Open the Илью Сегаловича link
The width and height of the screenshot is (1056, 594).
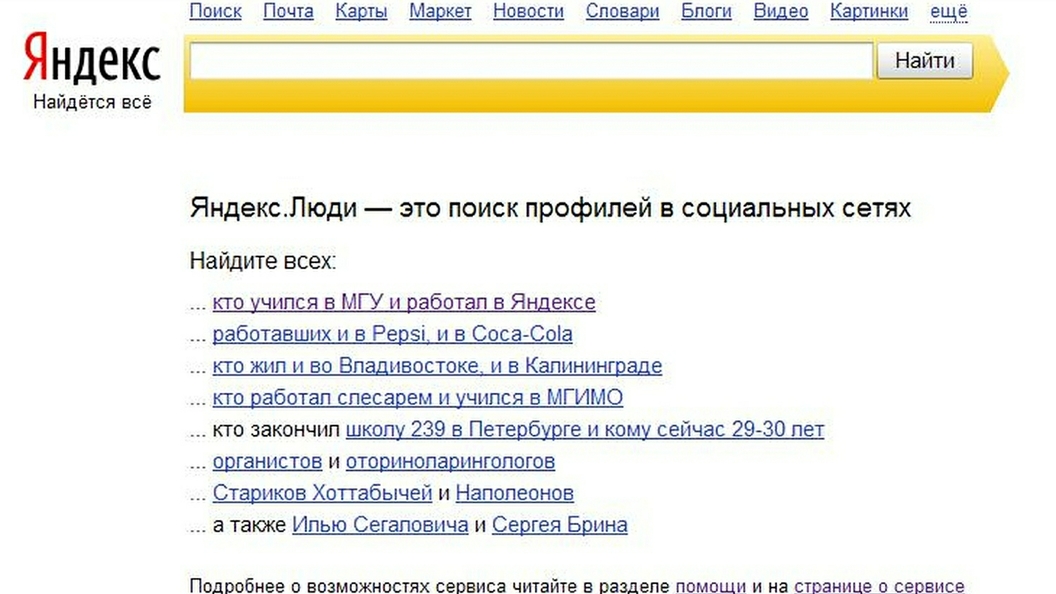[x=380, y=525]
